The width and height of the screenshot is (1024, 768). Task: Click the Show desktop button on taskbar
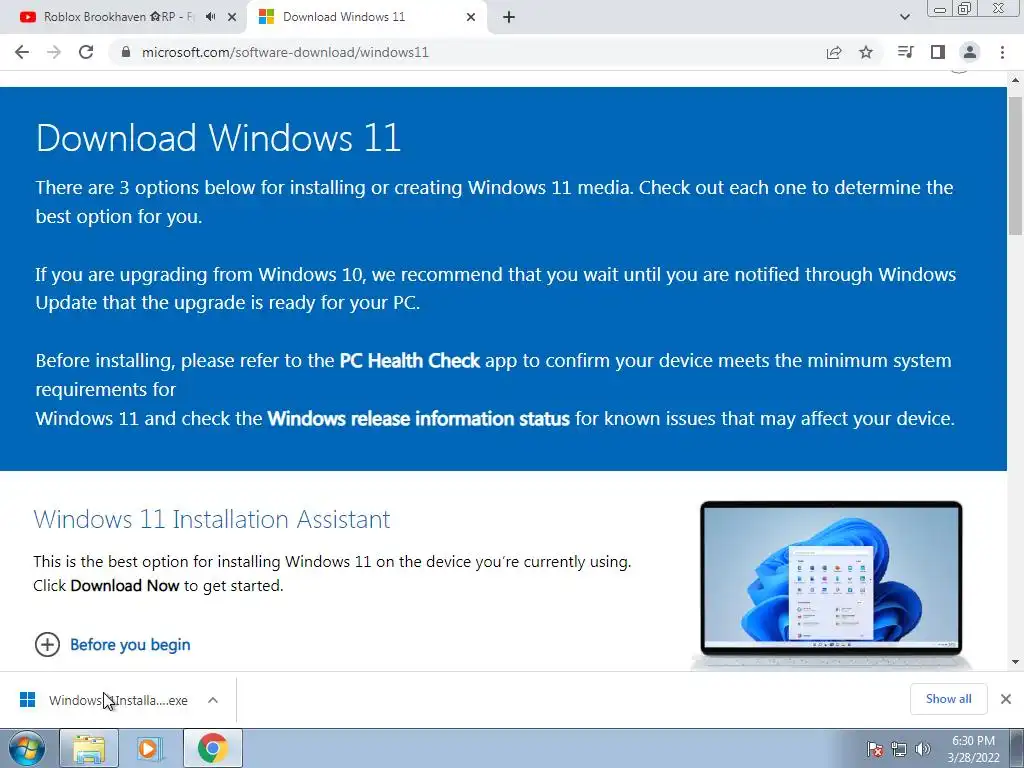1017,748
